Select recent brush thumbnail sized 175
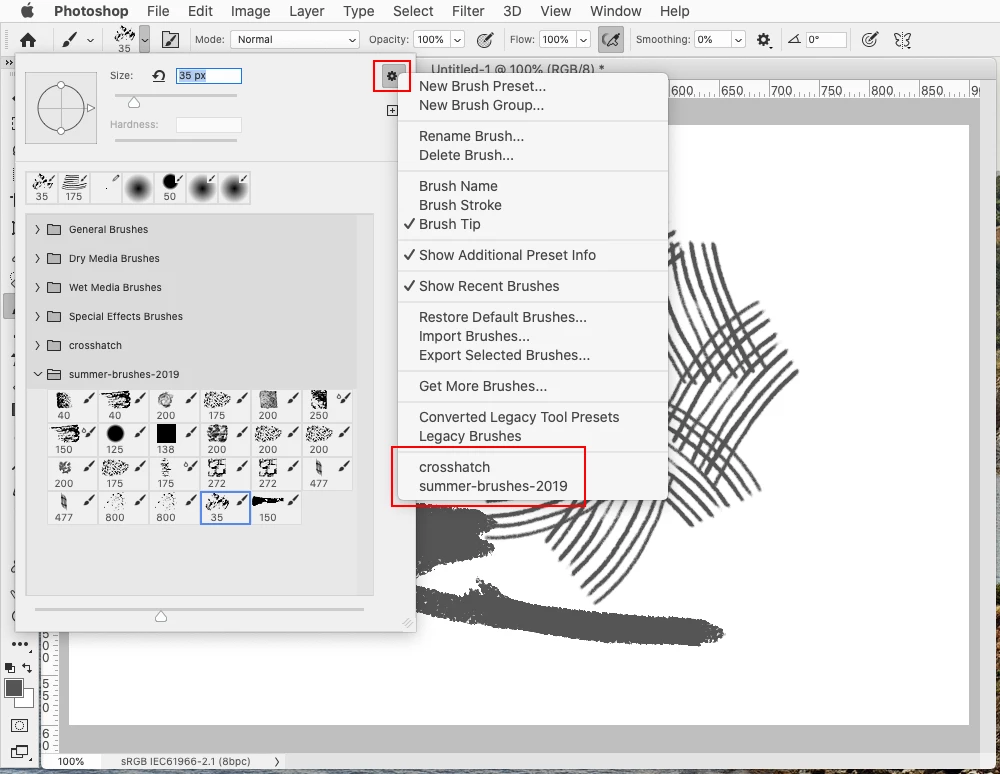The height and width of the screenshot is (774, 1000). pos(74,188)
